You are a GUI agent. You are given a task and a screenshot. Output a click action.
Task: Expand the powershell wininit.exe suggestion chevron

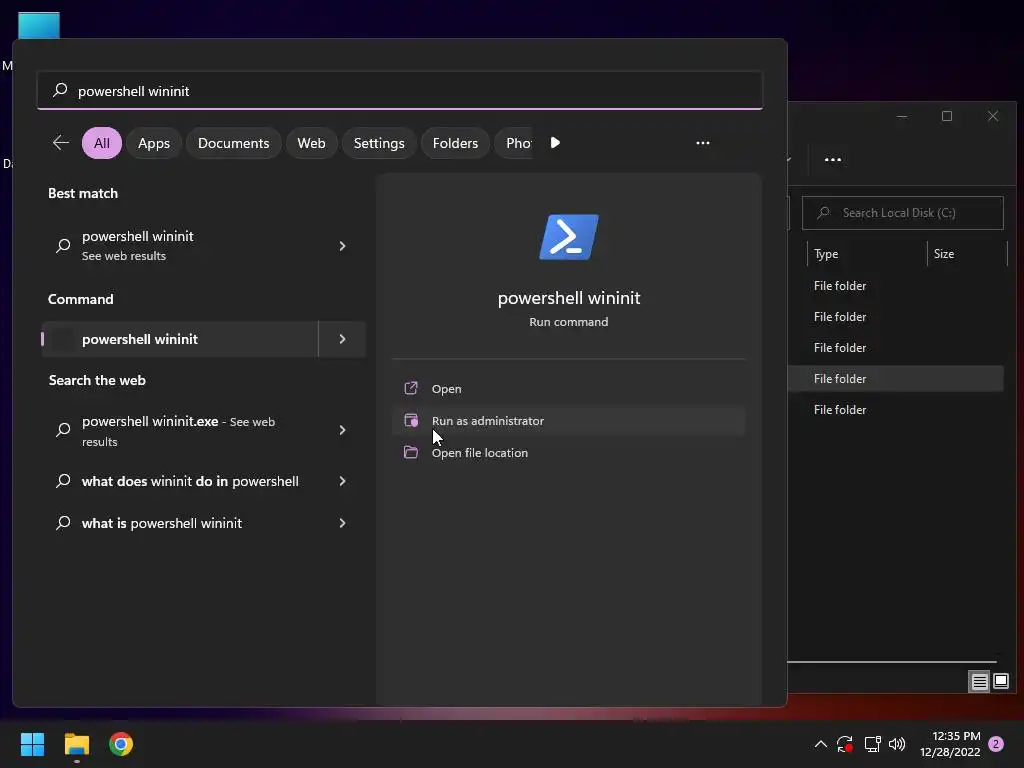click(x=342, y=430)
